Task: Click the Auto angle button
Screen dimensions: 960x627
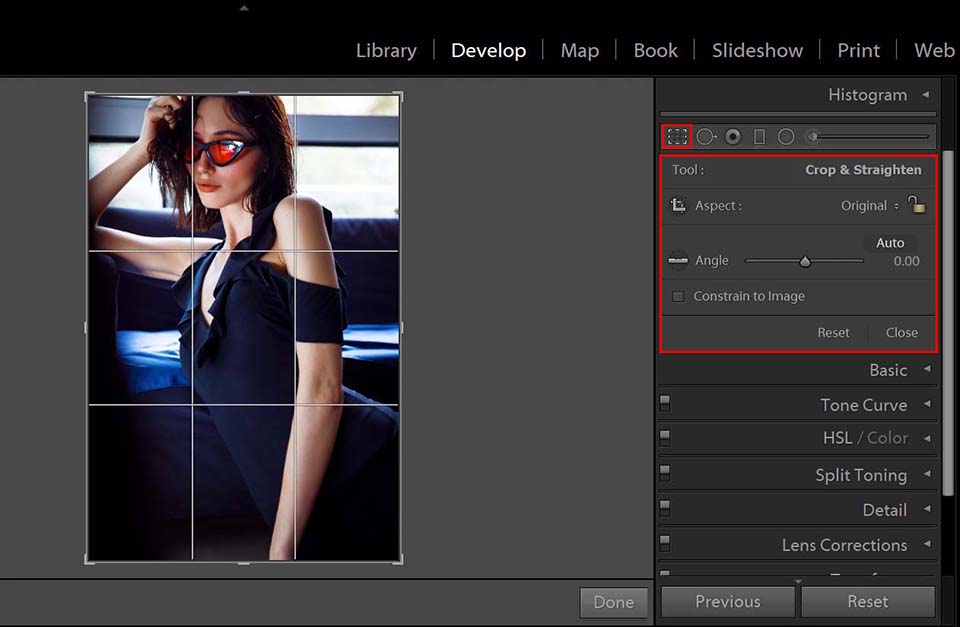Action: [x=890, y=242]
